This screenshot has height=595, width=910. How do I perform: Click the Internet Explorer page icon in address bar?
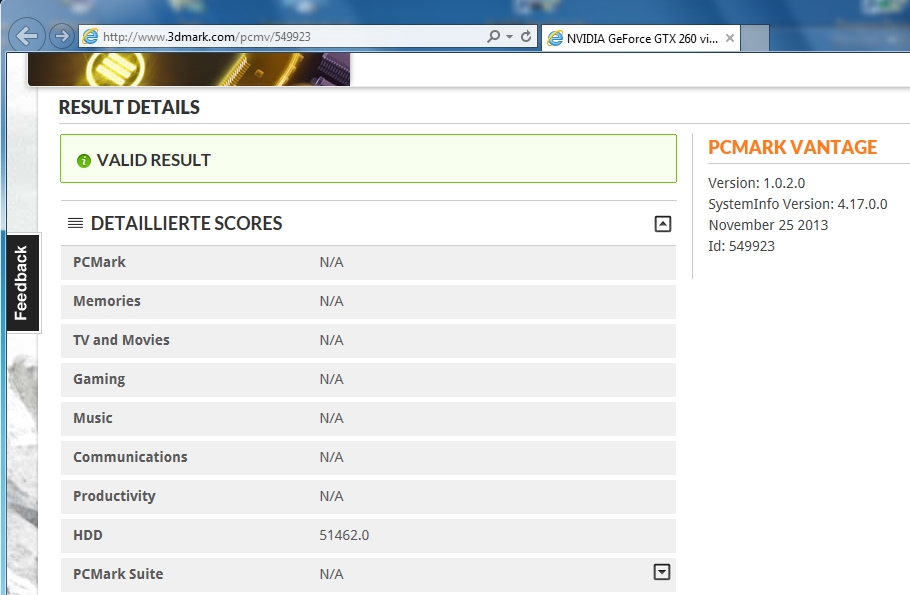tap(90, 37)
